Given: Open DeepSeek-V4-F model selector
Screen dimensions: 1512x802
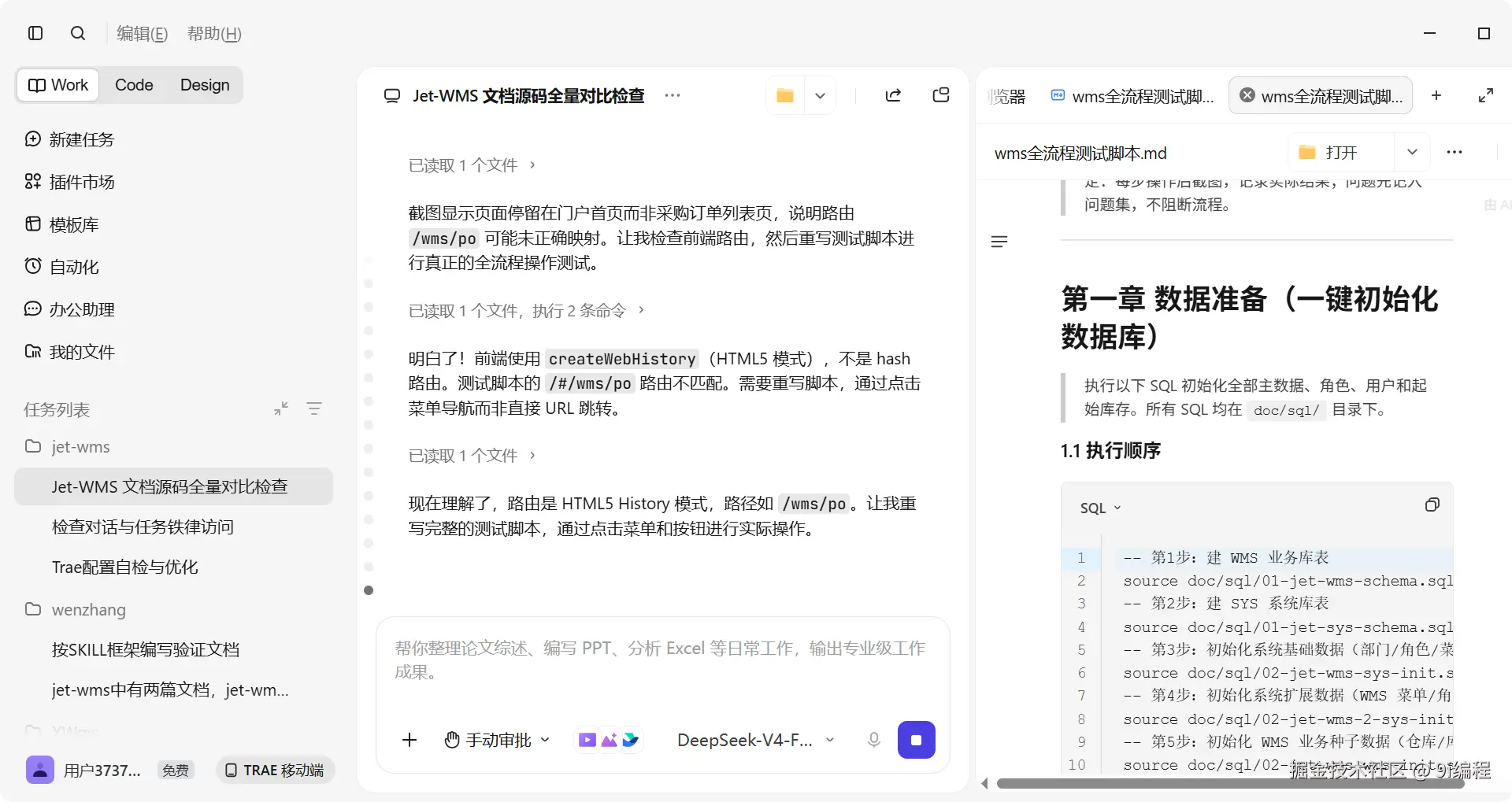Looking at the screenshot, I should pyautogui.click(x=754, y=740).
